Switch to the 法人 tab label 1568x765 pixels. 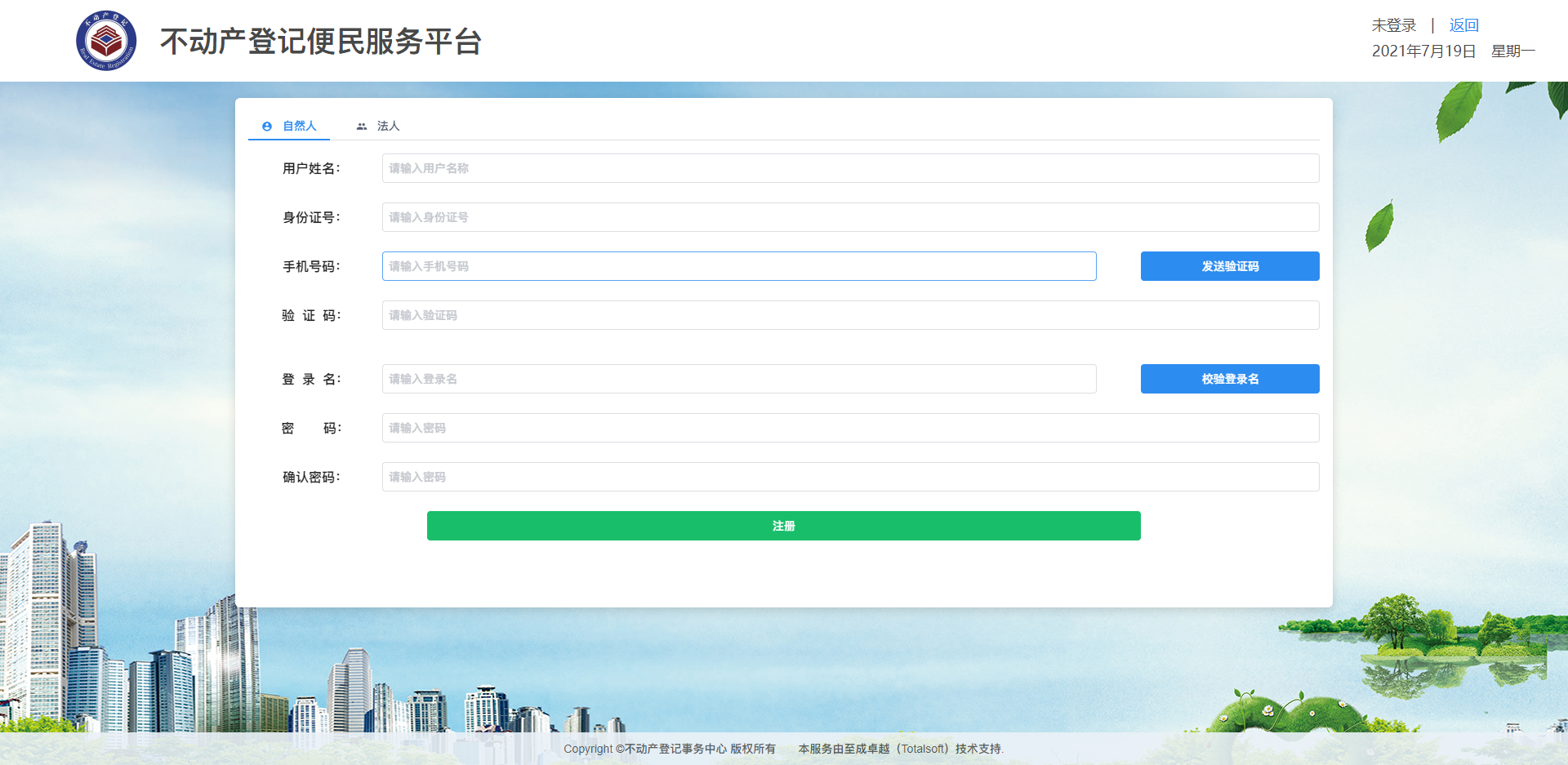click(388, 126)
